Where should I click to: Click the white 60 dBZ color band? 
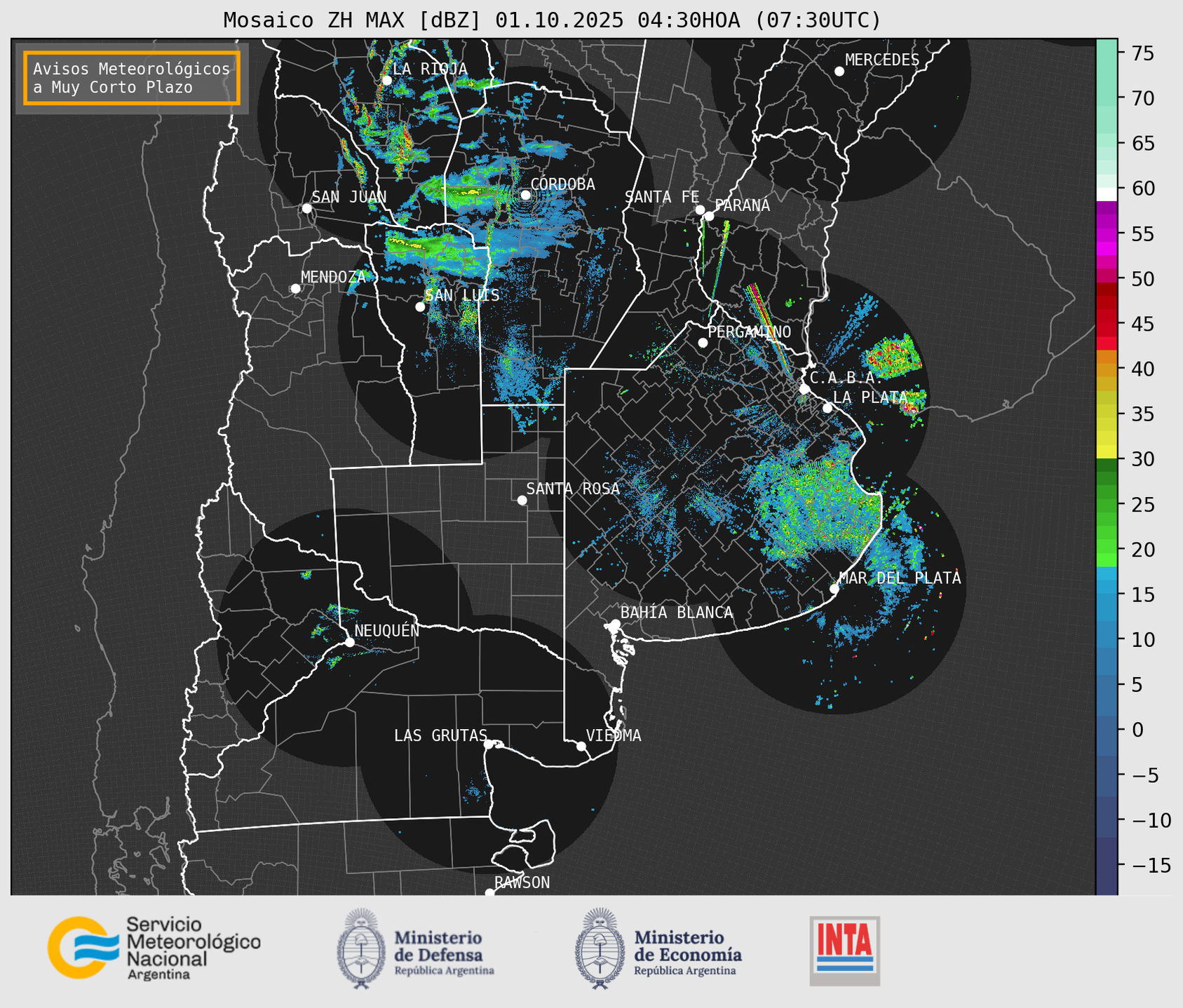[x=1107, y=194]
